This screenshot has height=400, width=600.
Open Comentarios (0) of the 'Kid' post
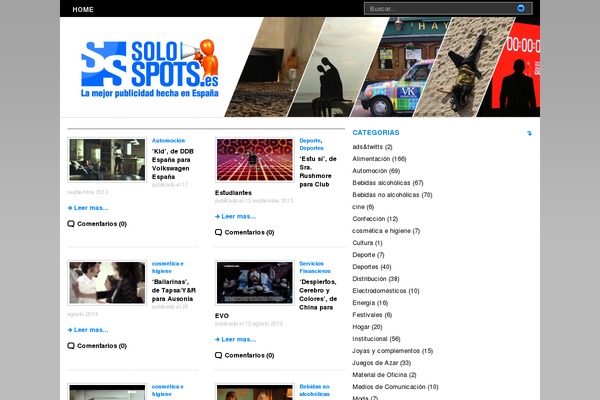tap(102, 224)
